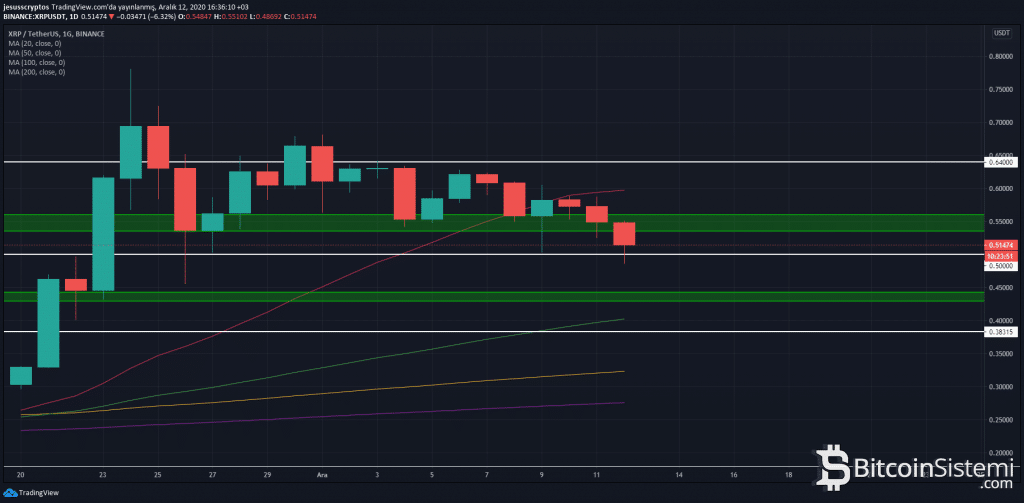
Task: Click the BitcoinSistemi Bitcoin logo icon
Action: tap(834, 465)
